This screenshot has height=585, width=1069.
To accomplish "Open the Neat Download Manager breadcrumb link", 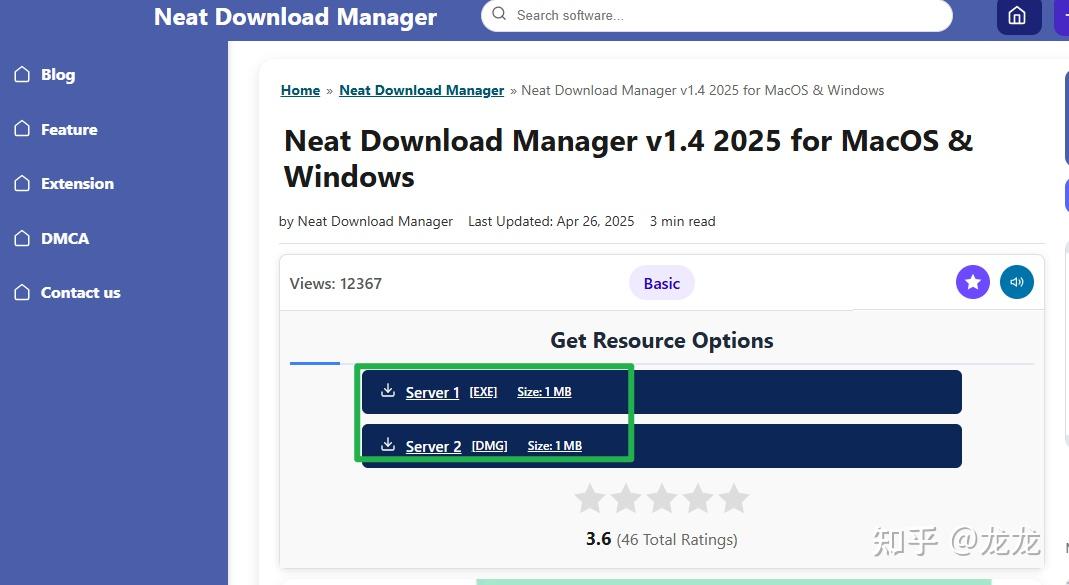I will (421, 90).
